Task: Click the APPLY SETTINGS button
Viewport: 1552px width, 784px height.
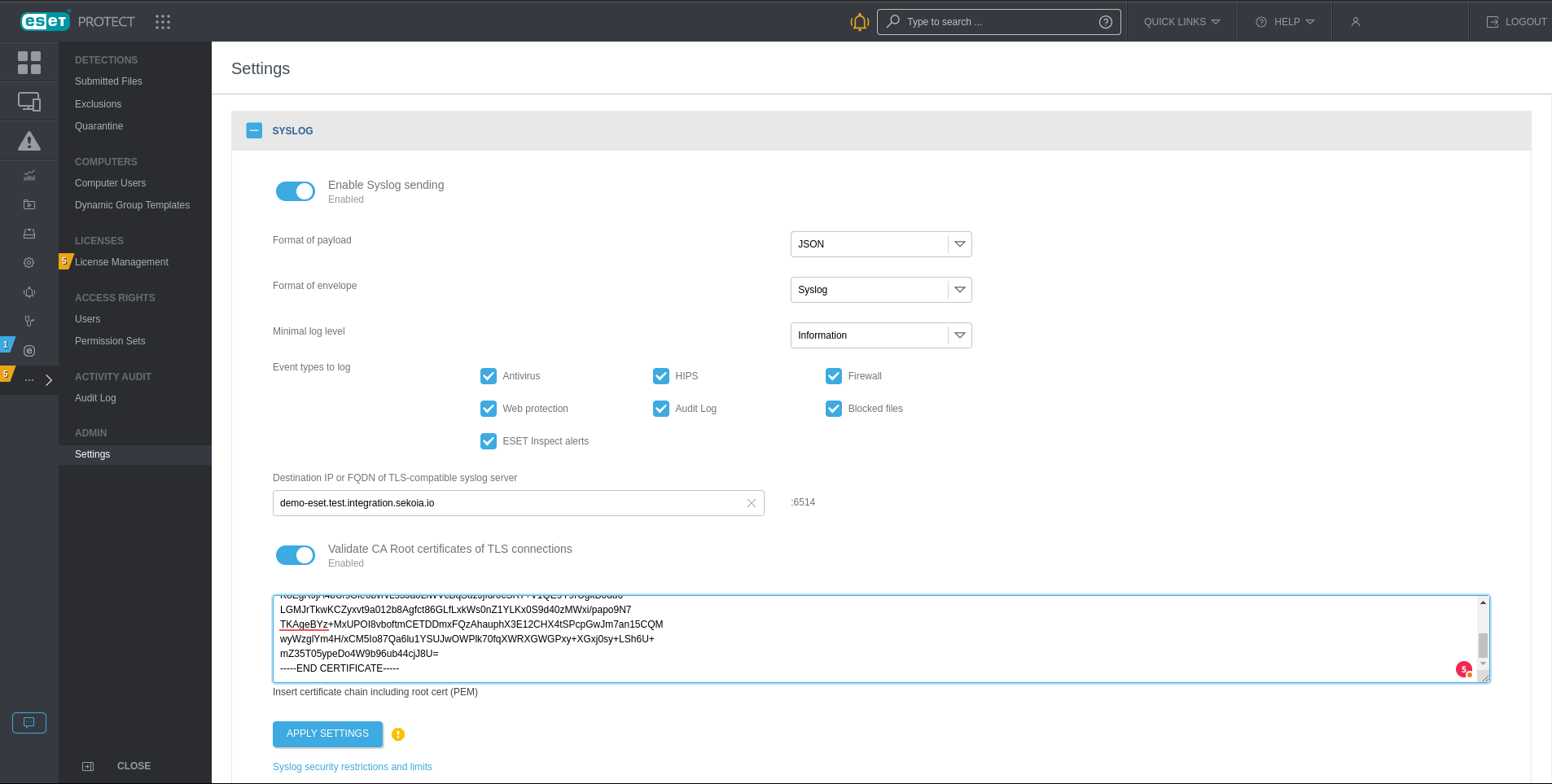Action: pyautogui.click(x=327, y=734)
